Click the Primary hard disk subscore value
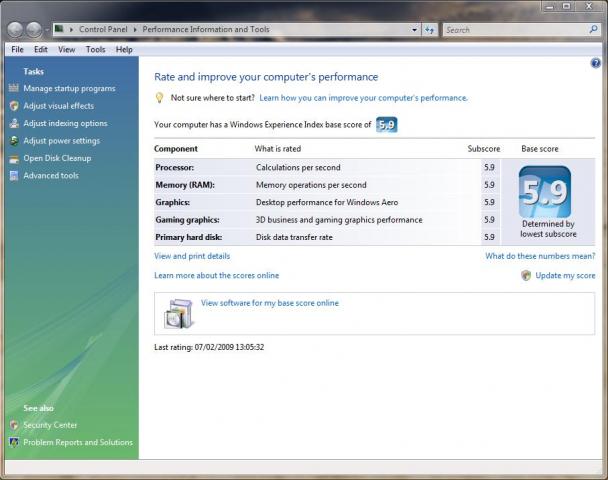This screenshot has height=480, width=608. pyautogui.click(x=489, y=237)
